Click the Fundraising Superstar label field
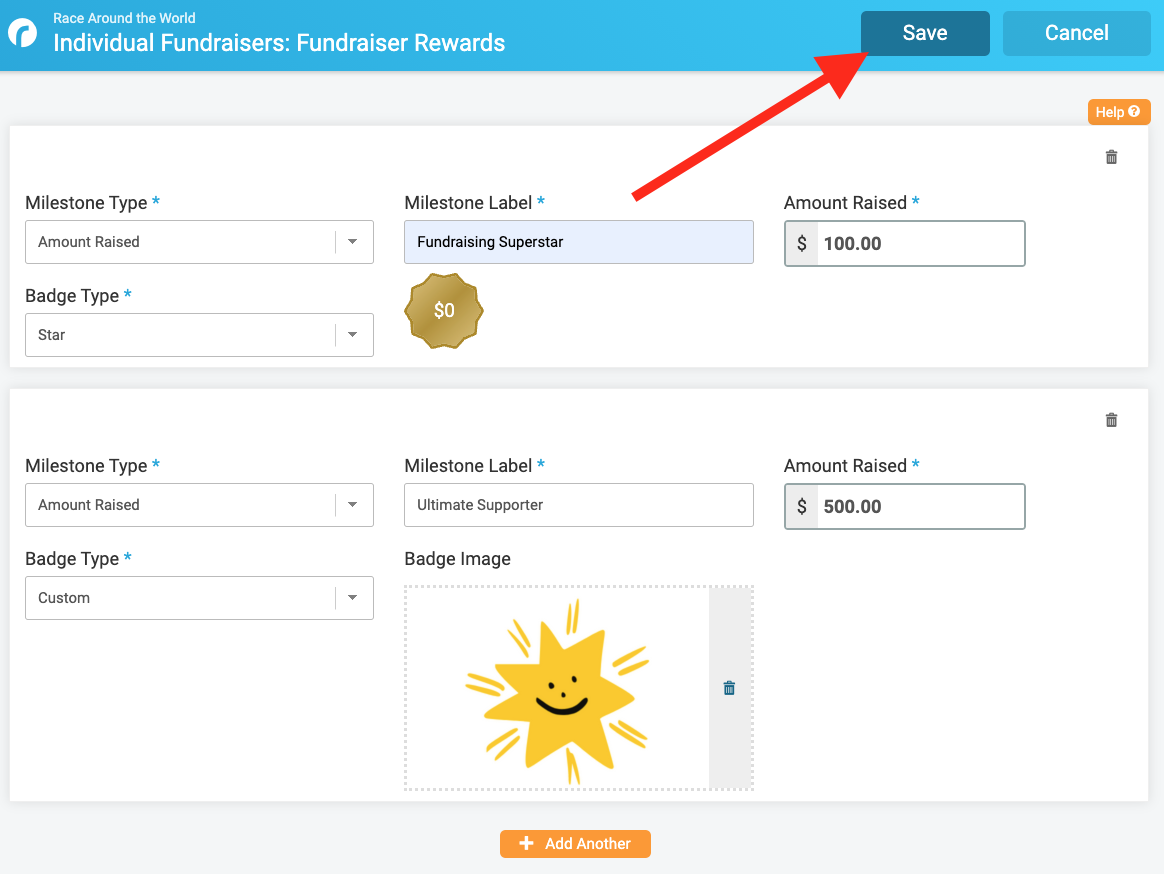The image size is (1164, 874). [578, 242]
